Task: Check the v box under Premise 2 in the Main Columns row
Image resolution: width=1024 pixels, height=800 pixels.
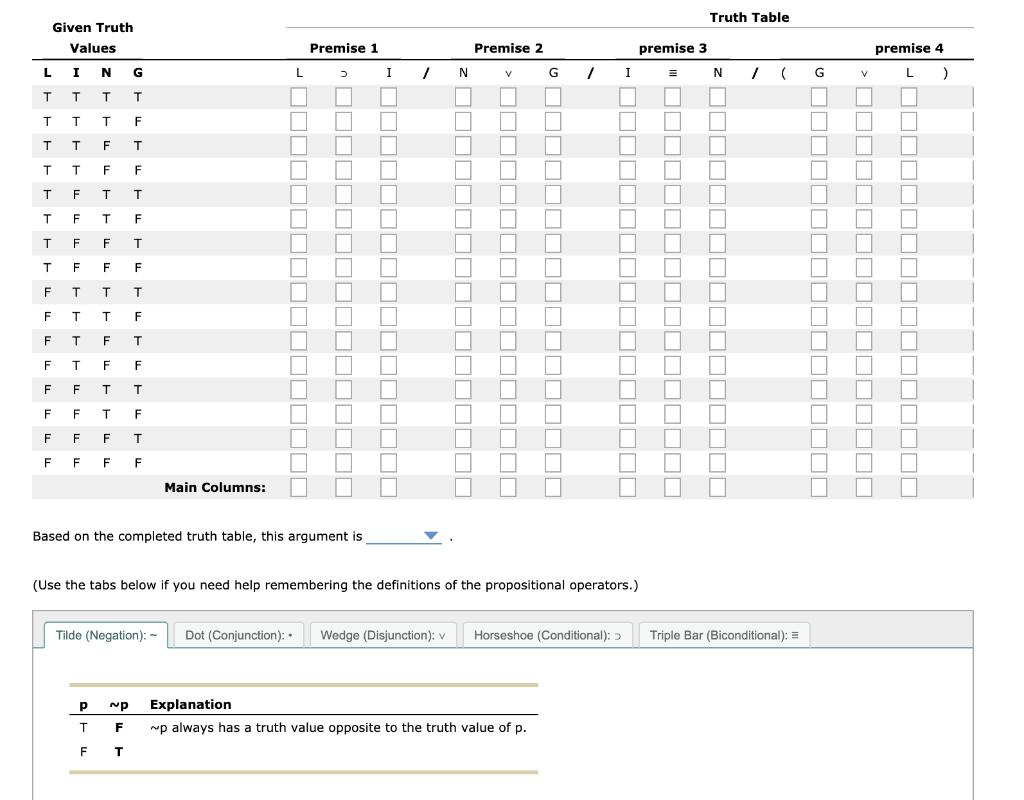Action: pos(507,487)
